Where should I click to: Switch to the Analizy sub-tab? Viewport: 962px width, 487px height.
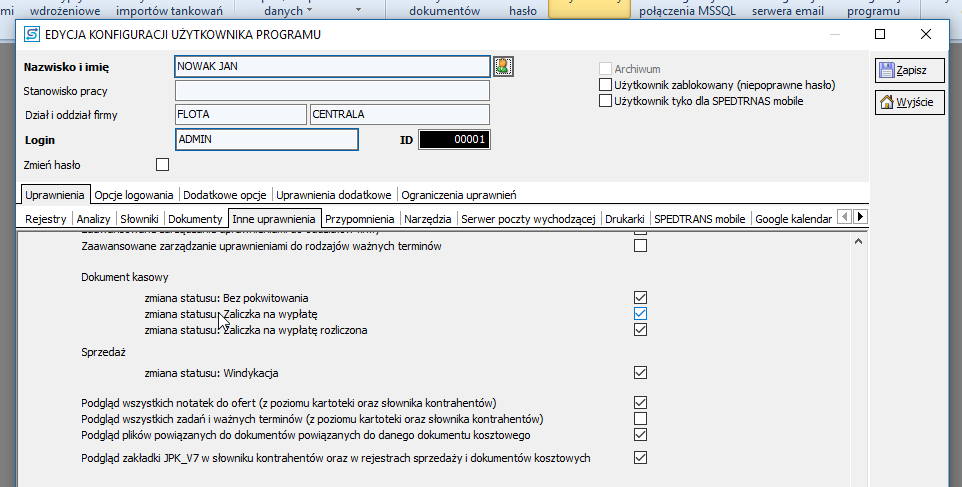tap(94, 219)
